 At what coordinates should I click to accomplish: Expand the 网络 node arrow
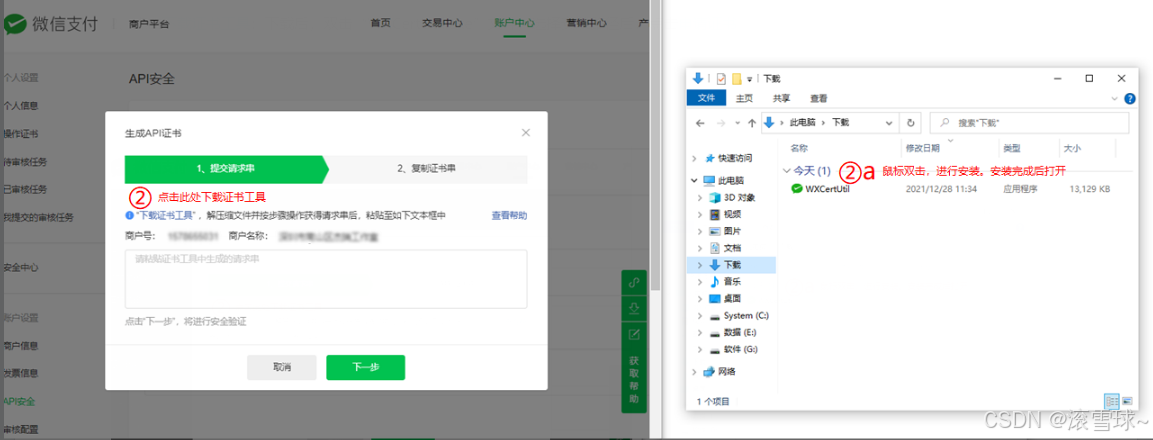pyautogui.click(x=695, y=372)
